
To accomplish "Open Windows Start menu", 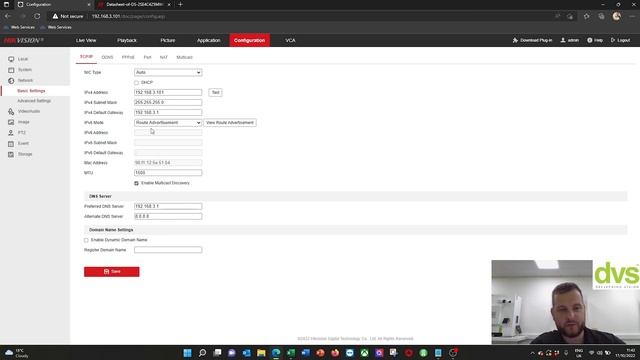I will pyautogui.click(x=187, y=353).
